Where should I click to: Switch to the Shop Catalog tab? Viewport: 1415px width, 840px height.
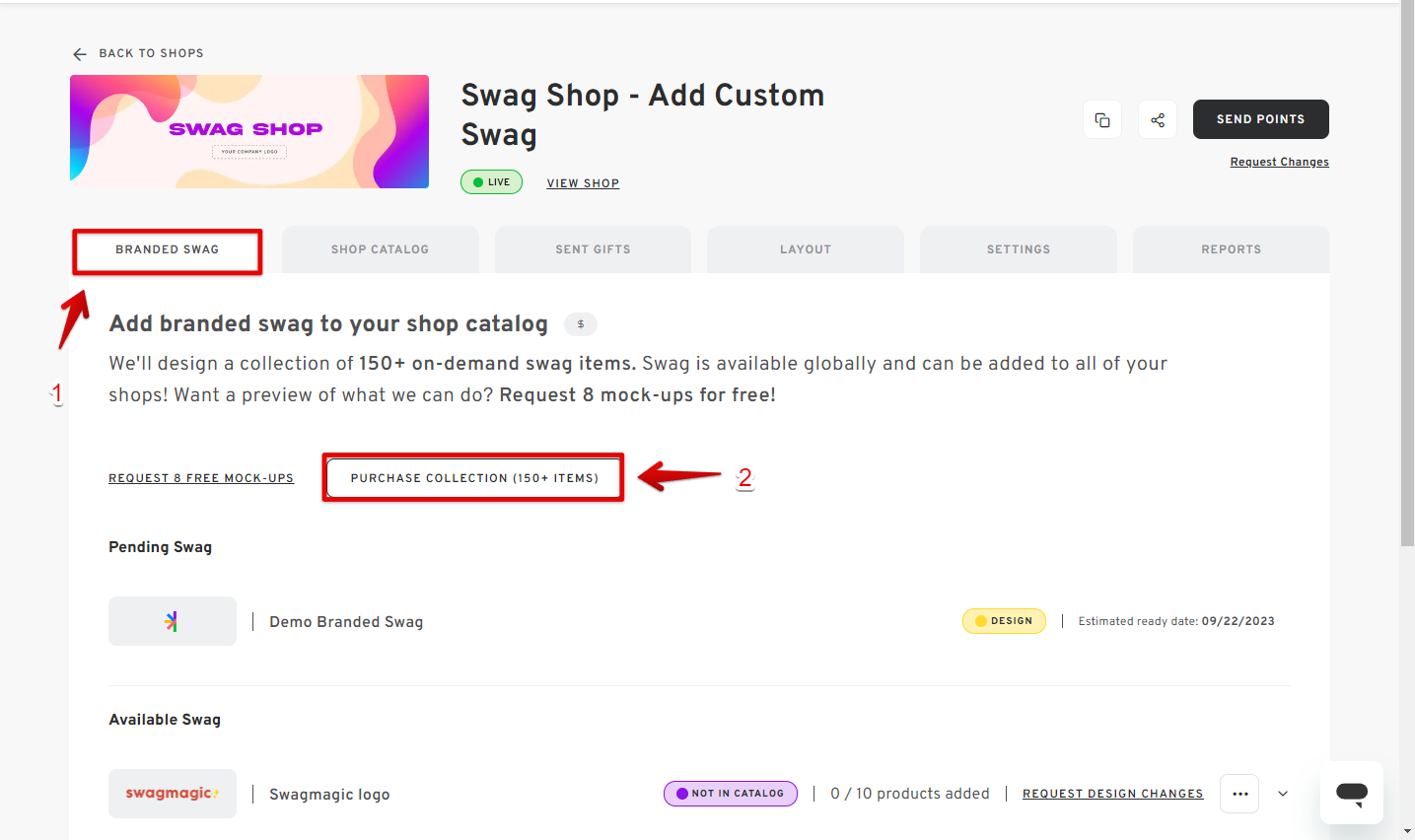pyautogui.click(x=380, y=248)
